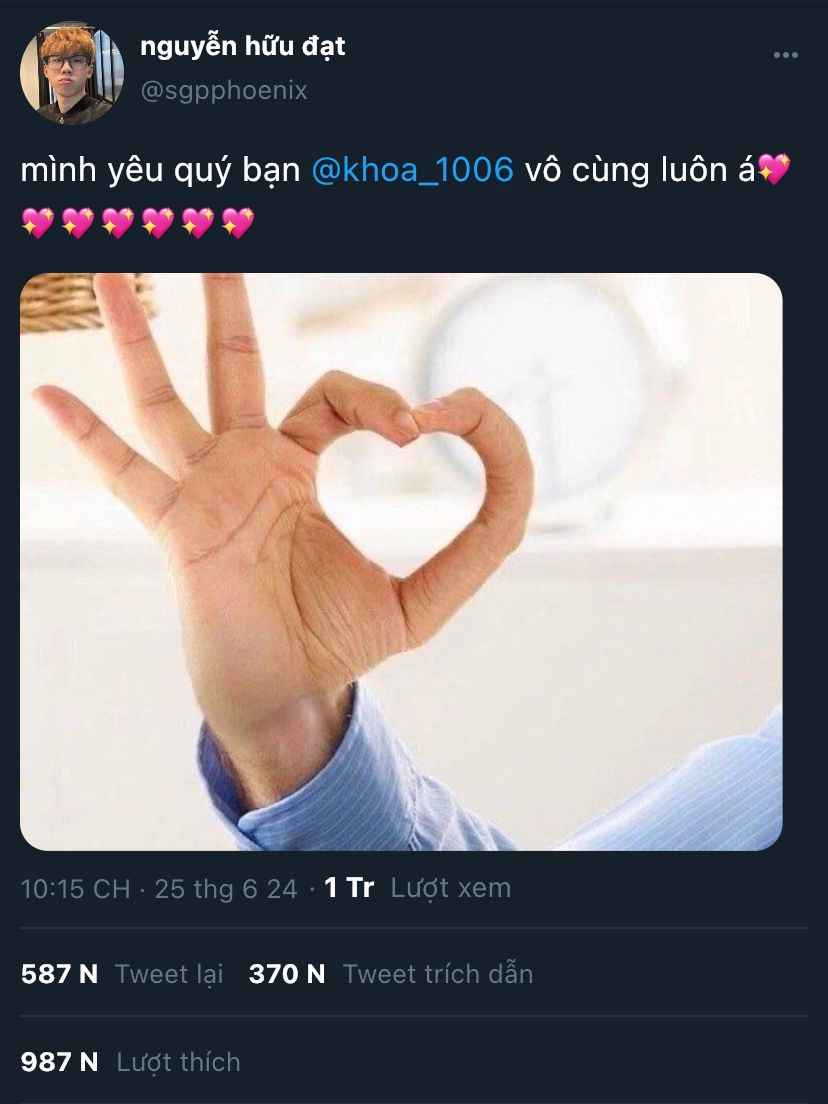This screenshot has width=828, height=1104.
Task: Click the tweet text 'mình yêu quý bạn'
Action: tap(161, 171)
